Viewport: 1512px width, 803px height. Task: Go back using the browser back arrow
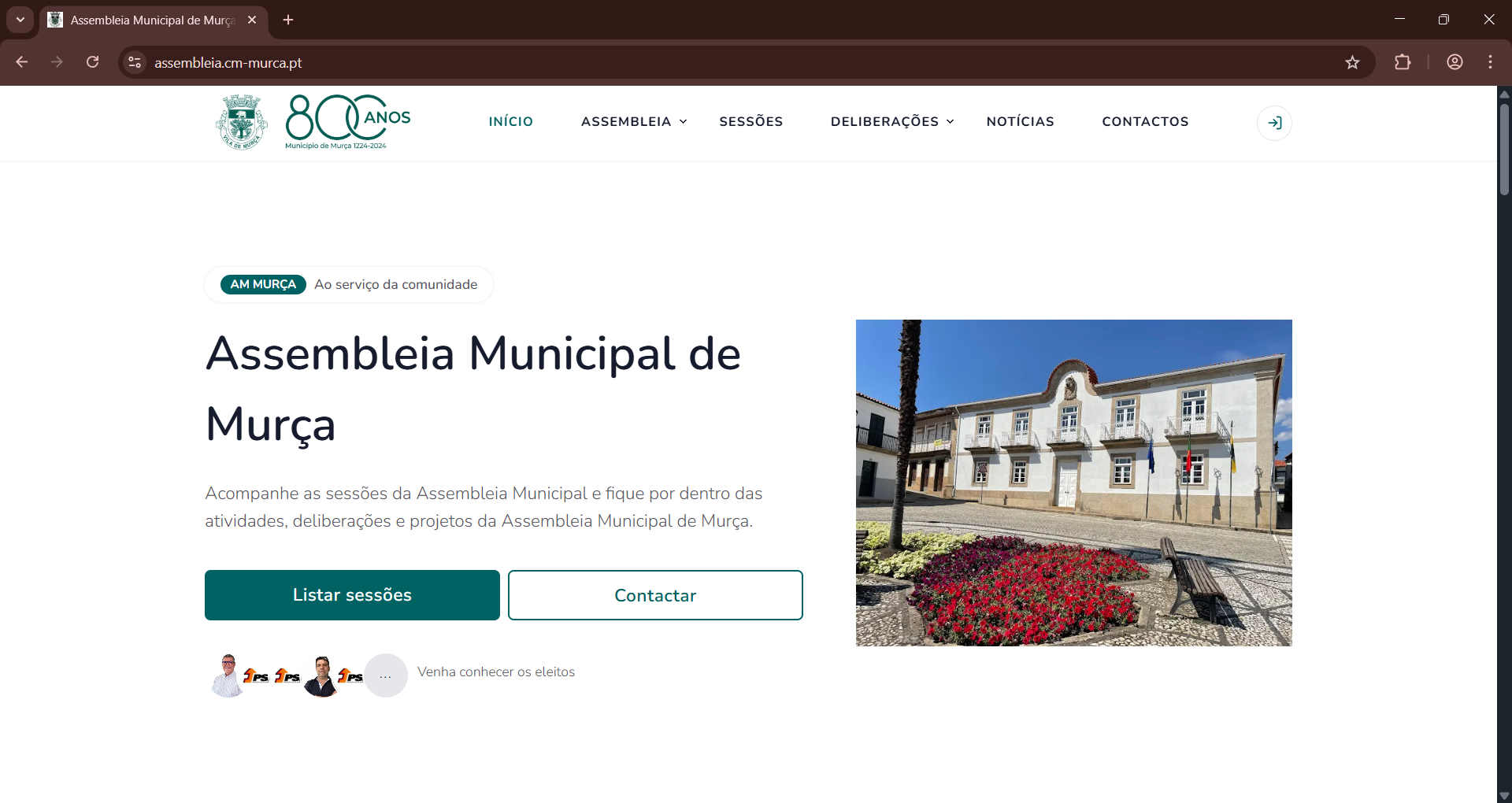[22, 62]
